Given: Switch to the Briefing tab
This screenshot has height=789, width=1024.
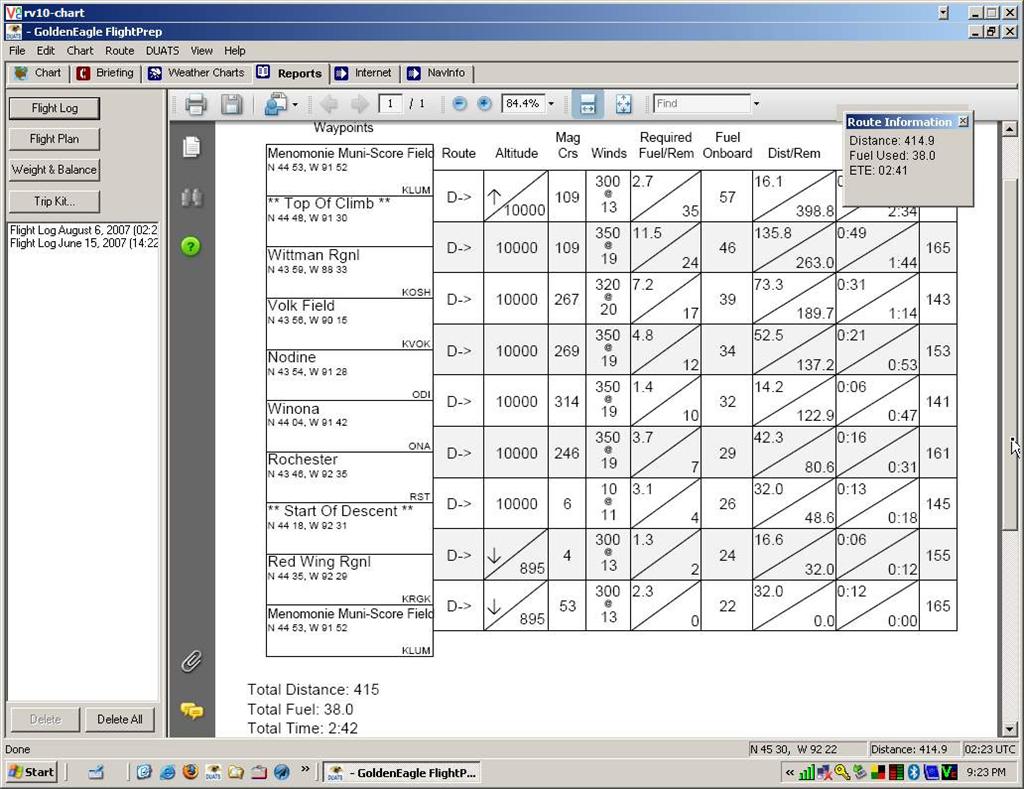Looking at the screenshot, I should (105, 73).
